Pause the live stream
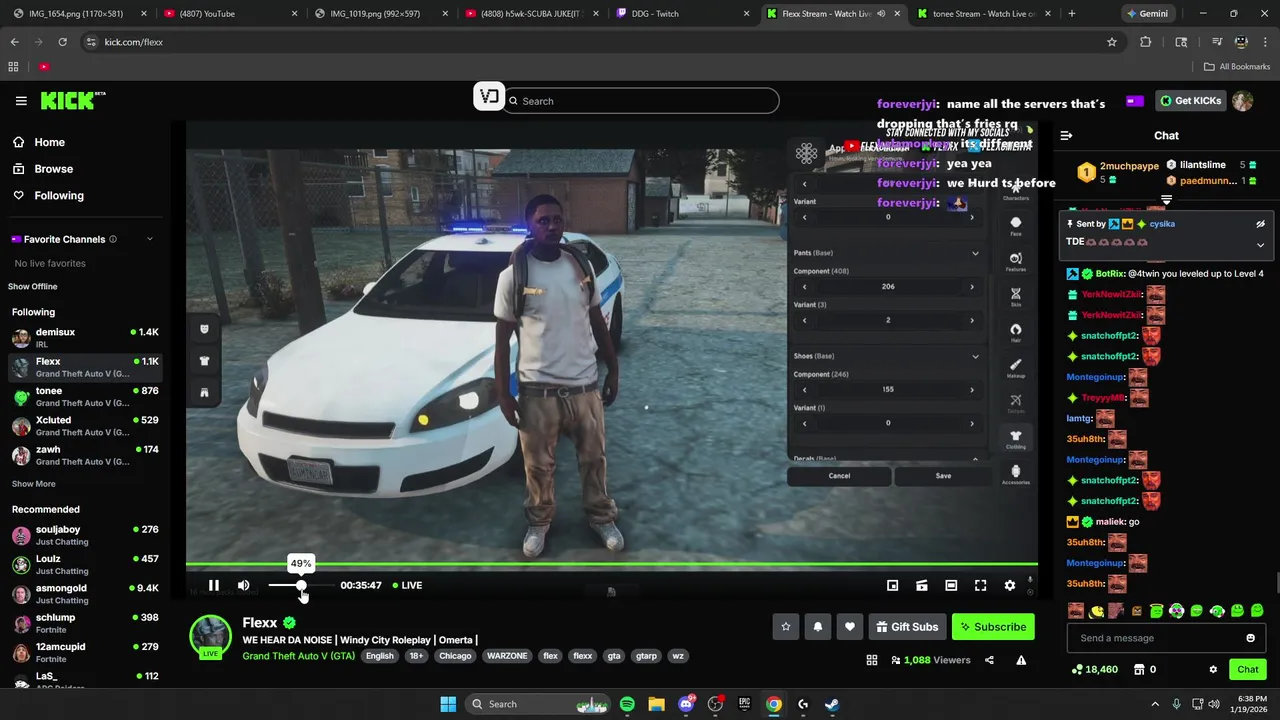The image size is (1280, 720). click(x=213, y=585)
